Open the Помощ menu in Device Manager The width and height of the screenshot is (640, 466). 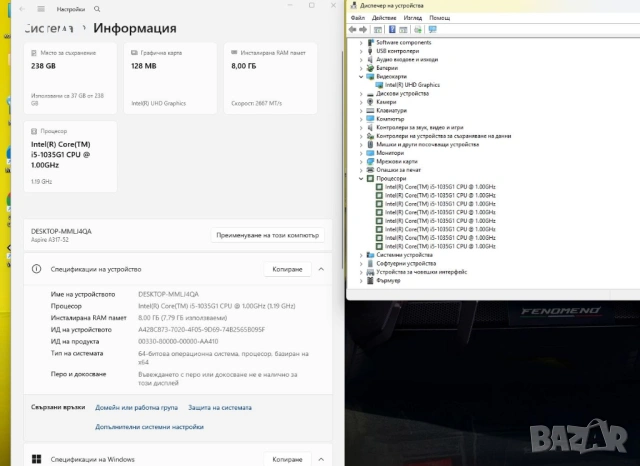click(440, 18)
